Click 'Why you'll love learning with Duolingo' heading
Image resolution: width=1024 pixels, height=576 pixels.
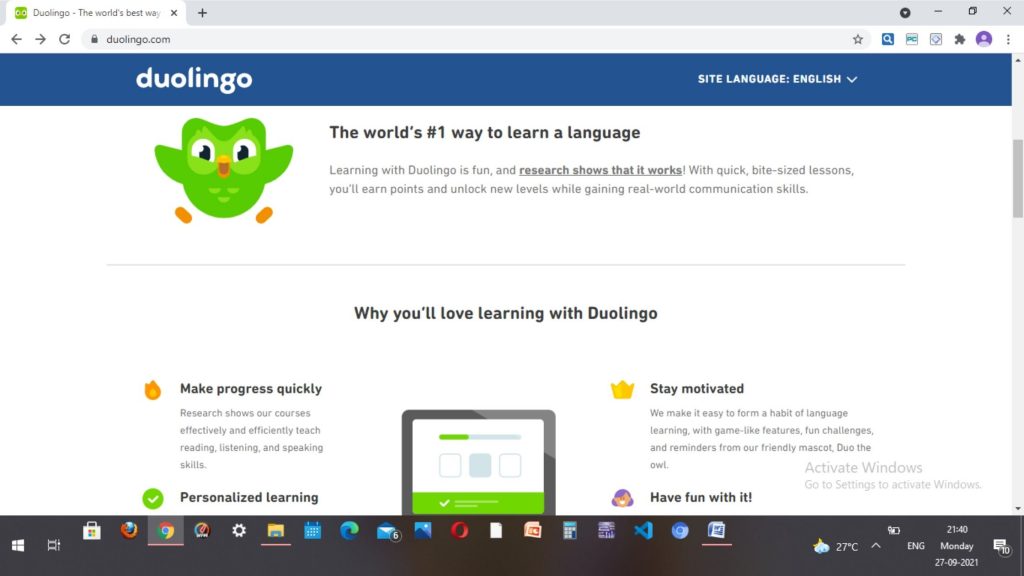pyautogui.click(x=505, y=313)
